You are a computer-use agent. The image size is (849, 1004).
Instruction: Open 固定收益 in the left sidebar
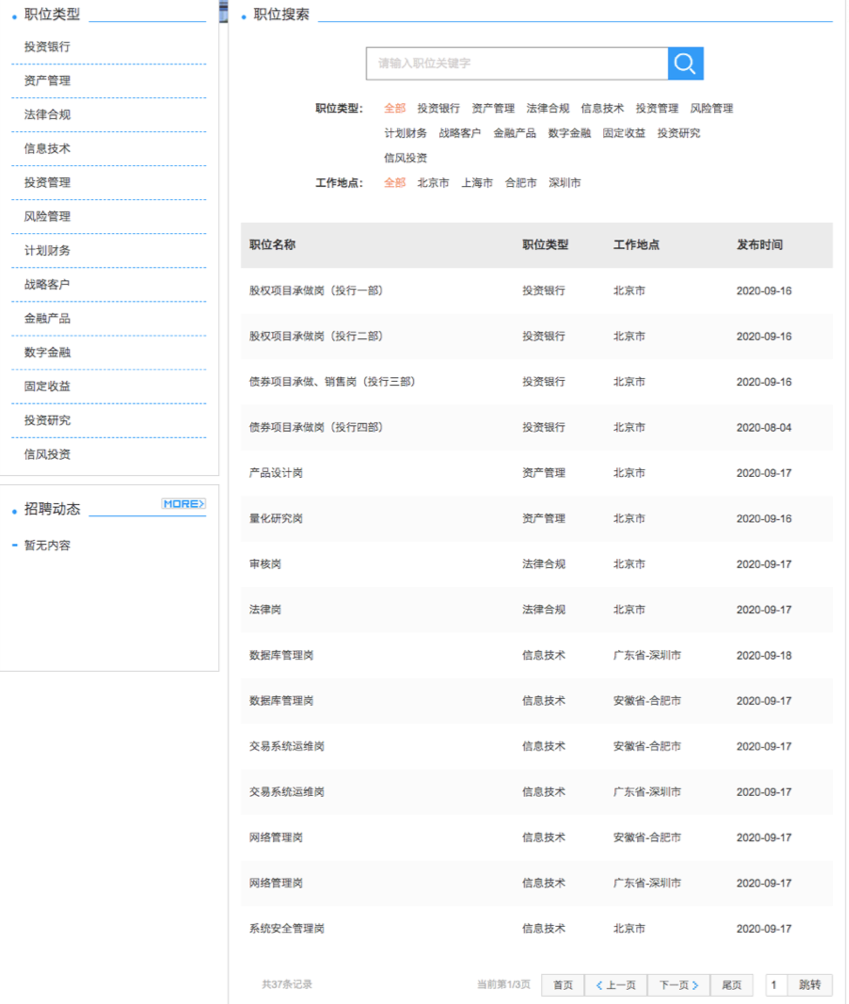[x=47, y=386]
